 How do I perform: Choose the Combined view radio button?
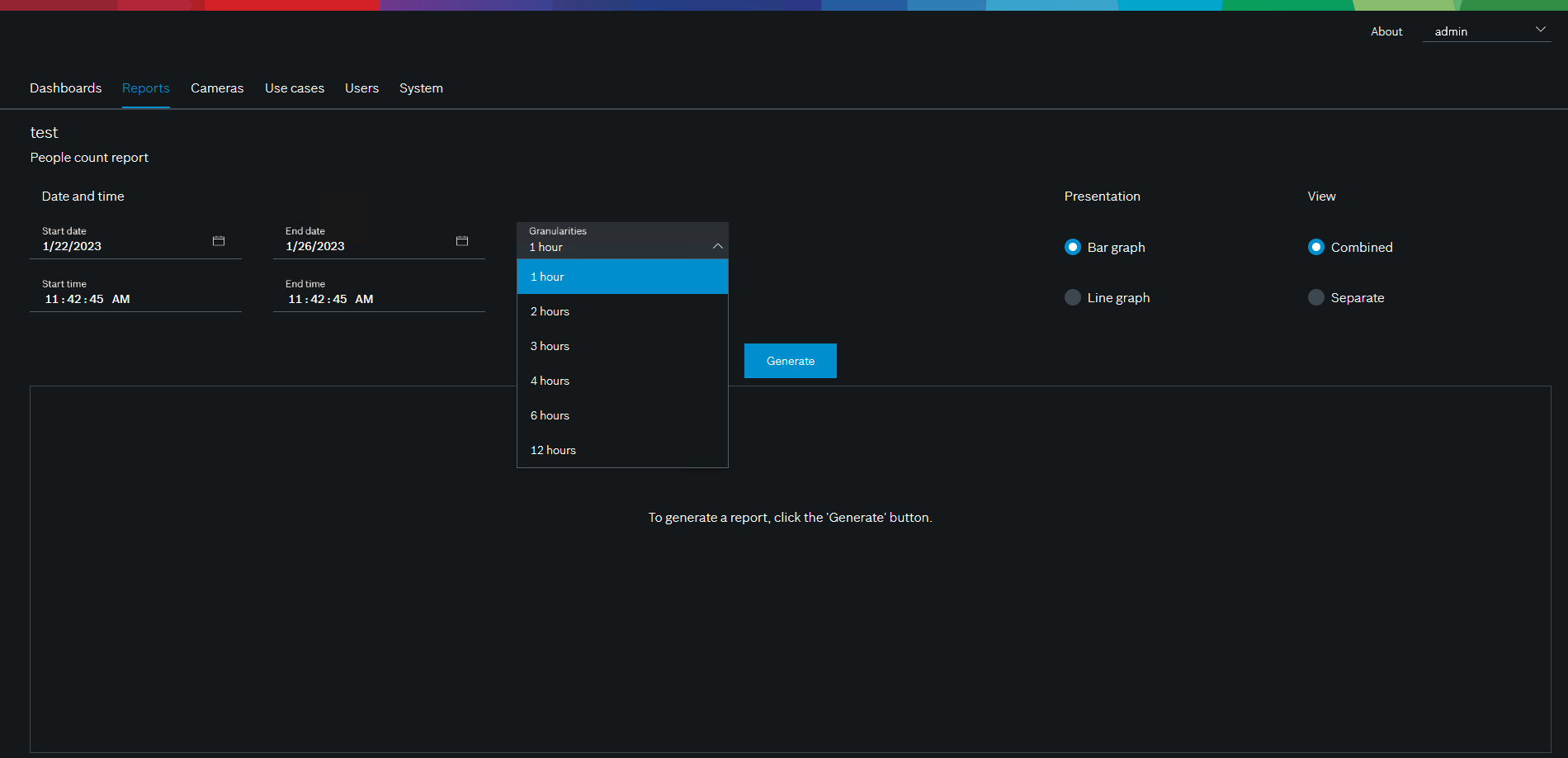pyautogui.click(x=1316, y=247)
